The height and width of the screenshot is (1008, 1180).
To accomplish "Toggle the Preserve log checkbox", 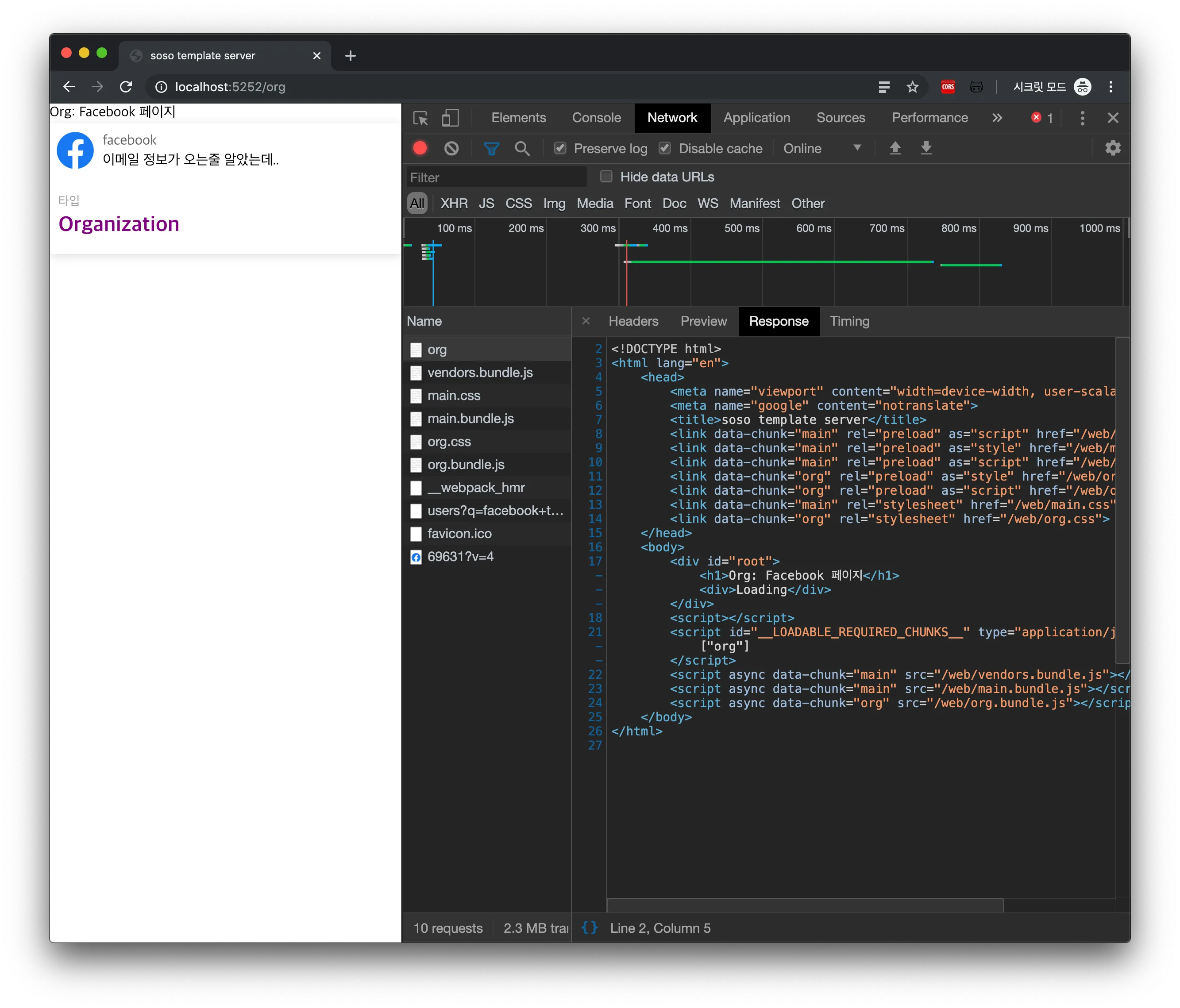I will pyautogui.click(x=560, y=148).
